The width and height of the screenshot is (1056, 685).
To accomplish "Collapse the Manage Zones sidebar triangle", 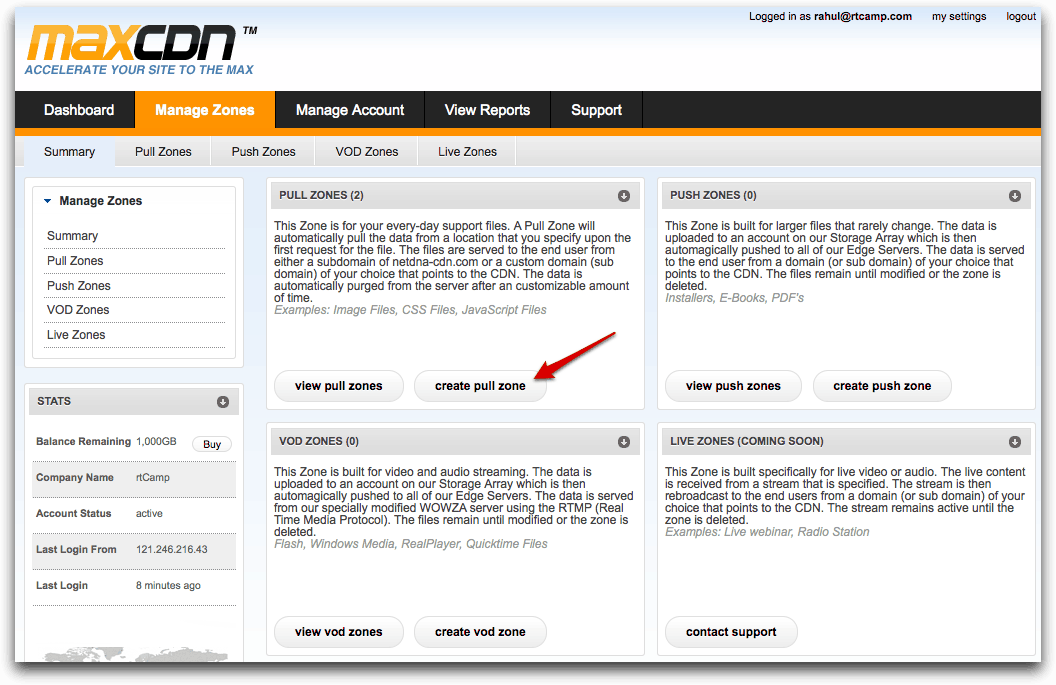I will [48, 201].
